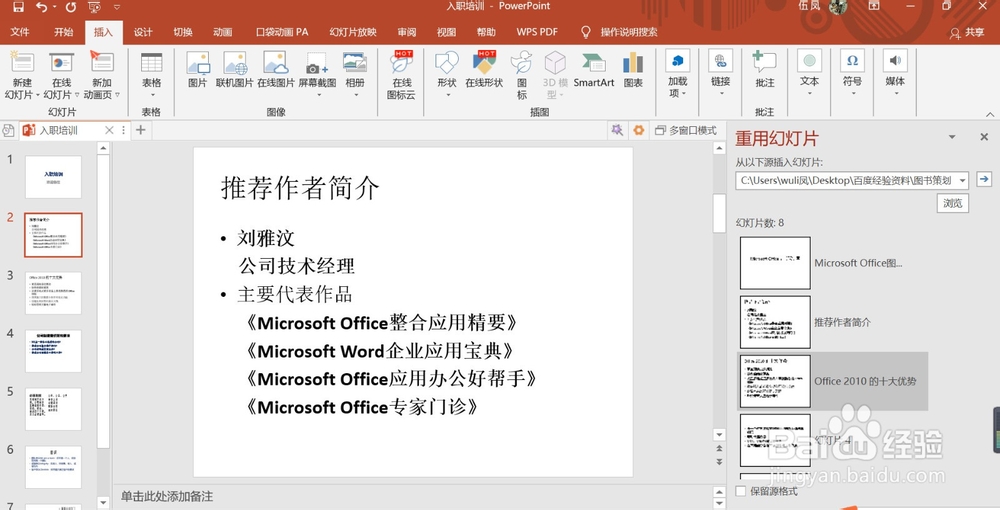Open the 重用幻灯片 pane options arrow

(952, 137)
